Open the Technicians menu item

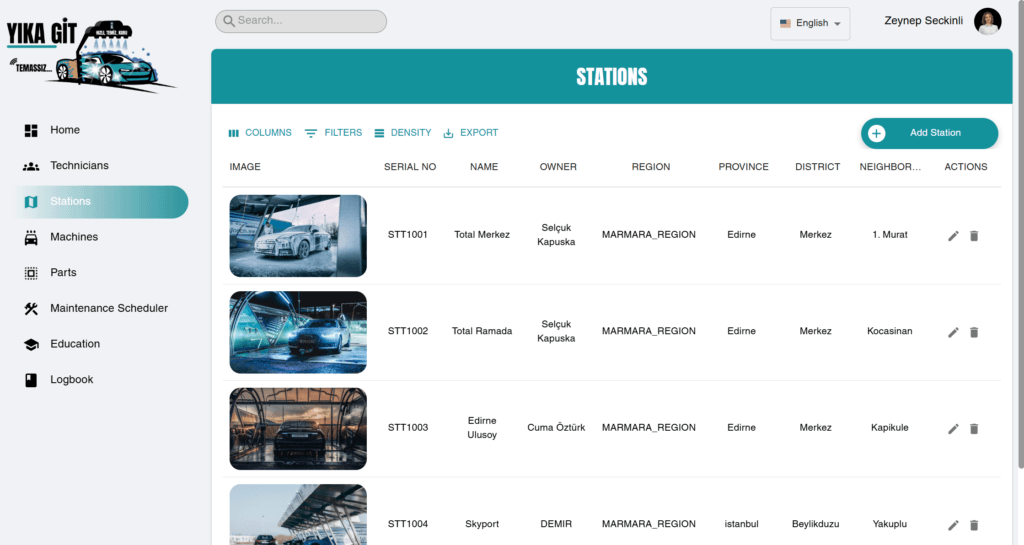[101, 166]
